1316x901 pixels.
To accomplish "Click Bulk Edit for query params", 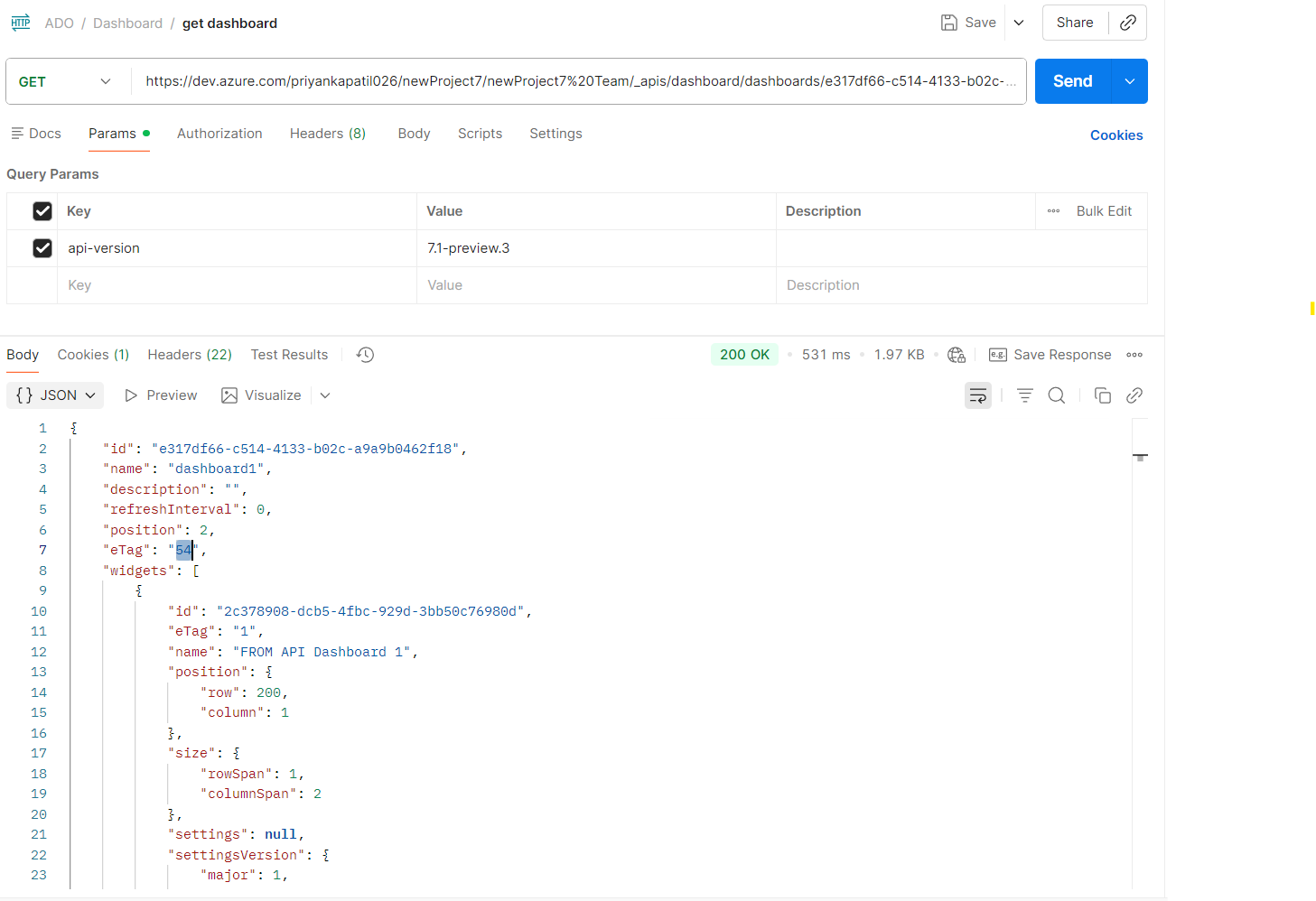I will 1104,211.
